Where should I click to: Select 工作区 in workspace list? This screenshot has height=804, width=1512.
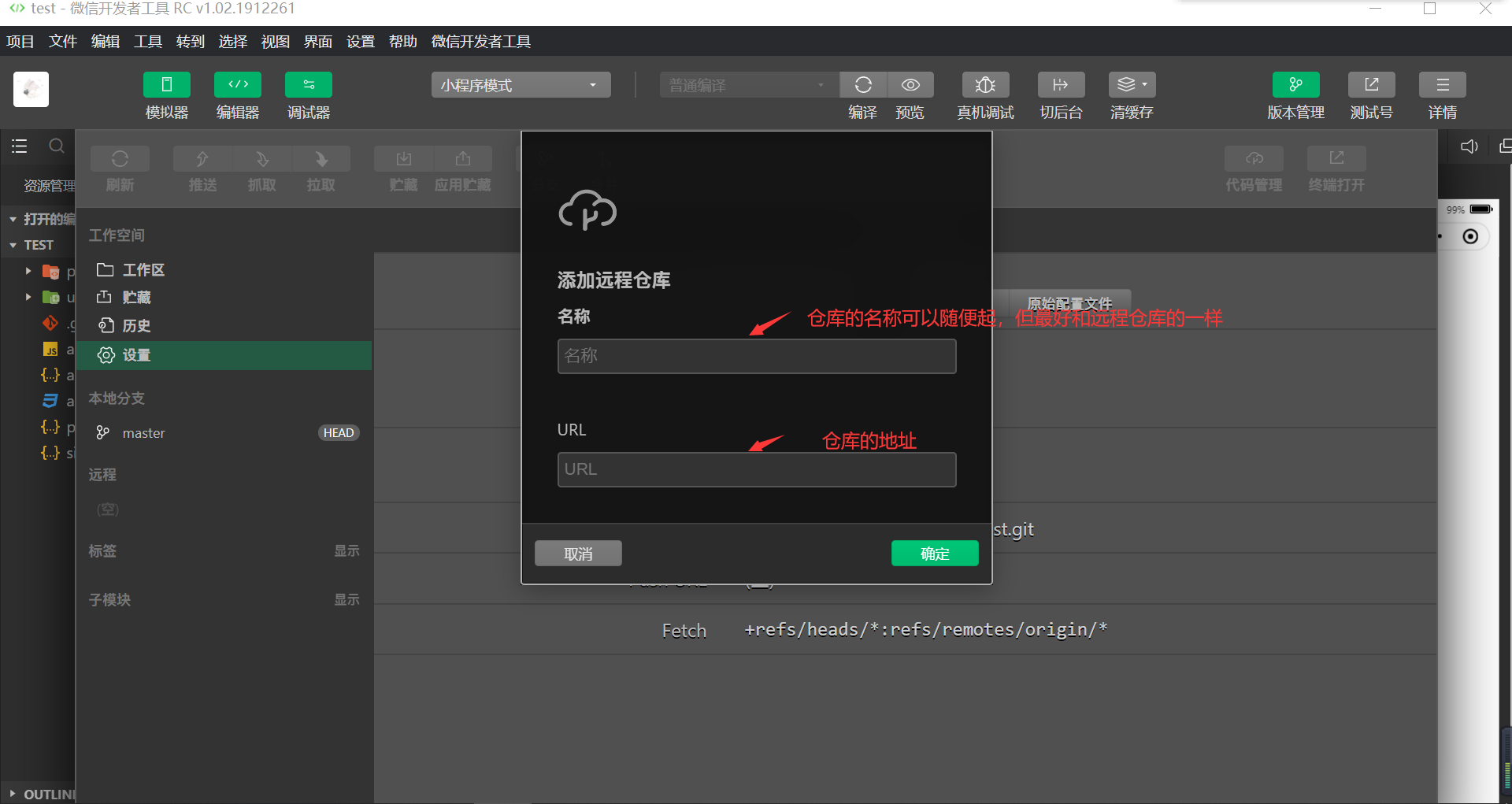click(x=224, y=270)
